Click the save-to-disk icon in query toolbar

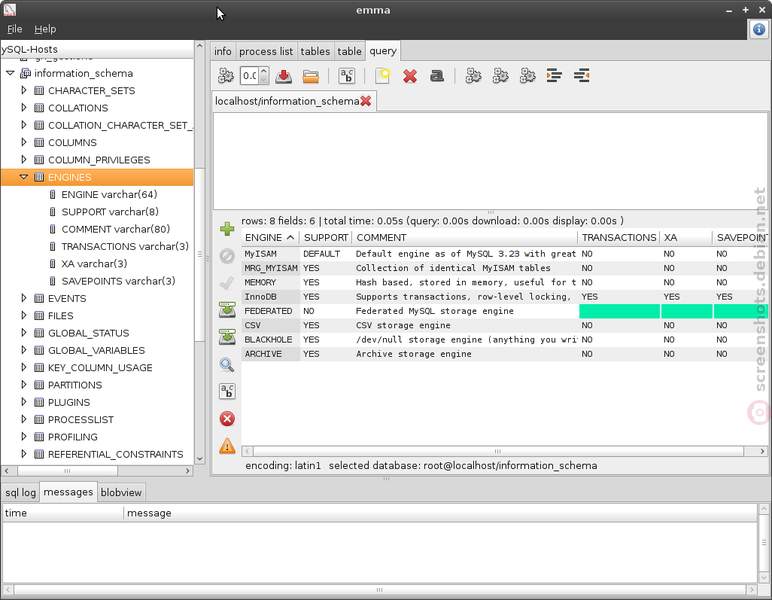(x=284, y=76)
